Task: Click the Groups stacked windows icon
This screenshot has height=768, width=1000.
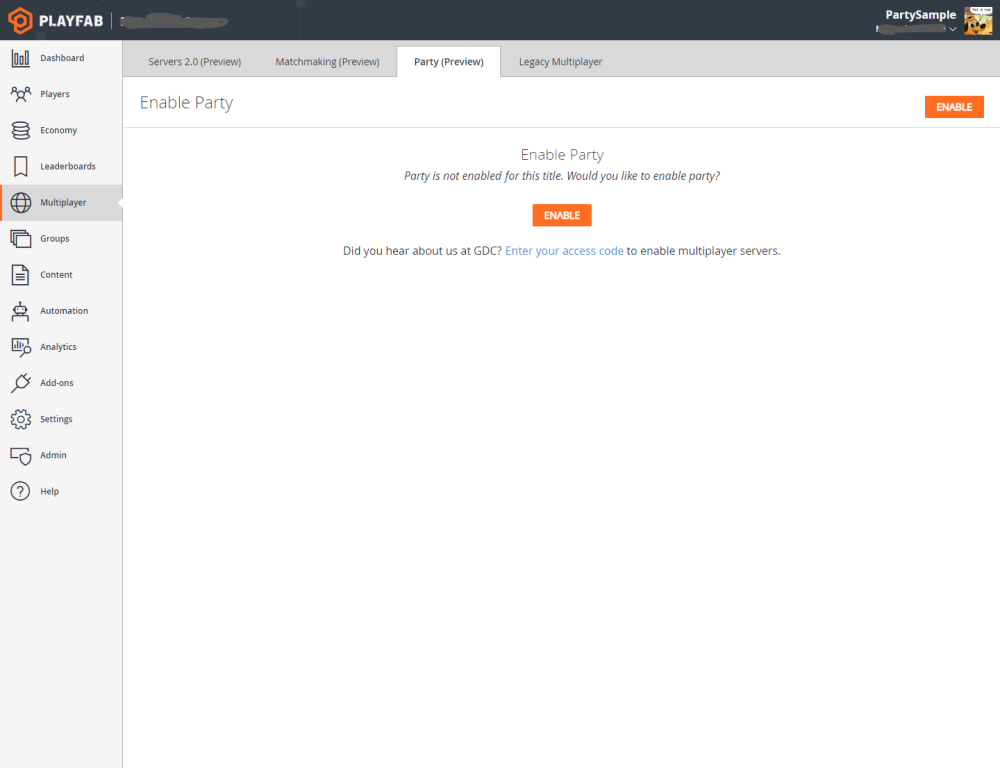Action: click(20, 239)
